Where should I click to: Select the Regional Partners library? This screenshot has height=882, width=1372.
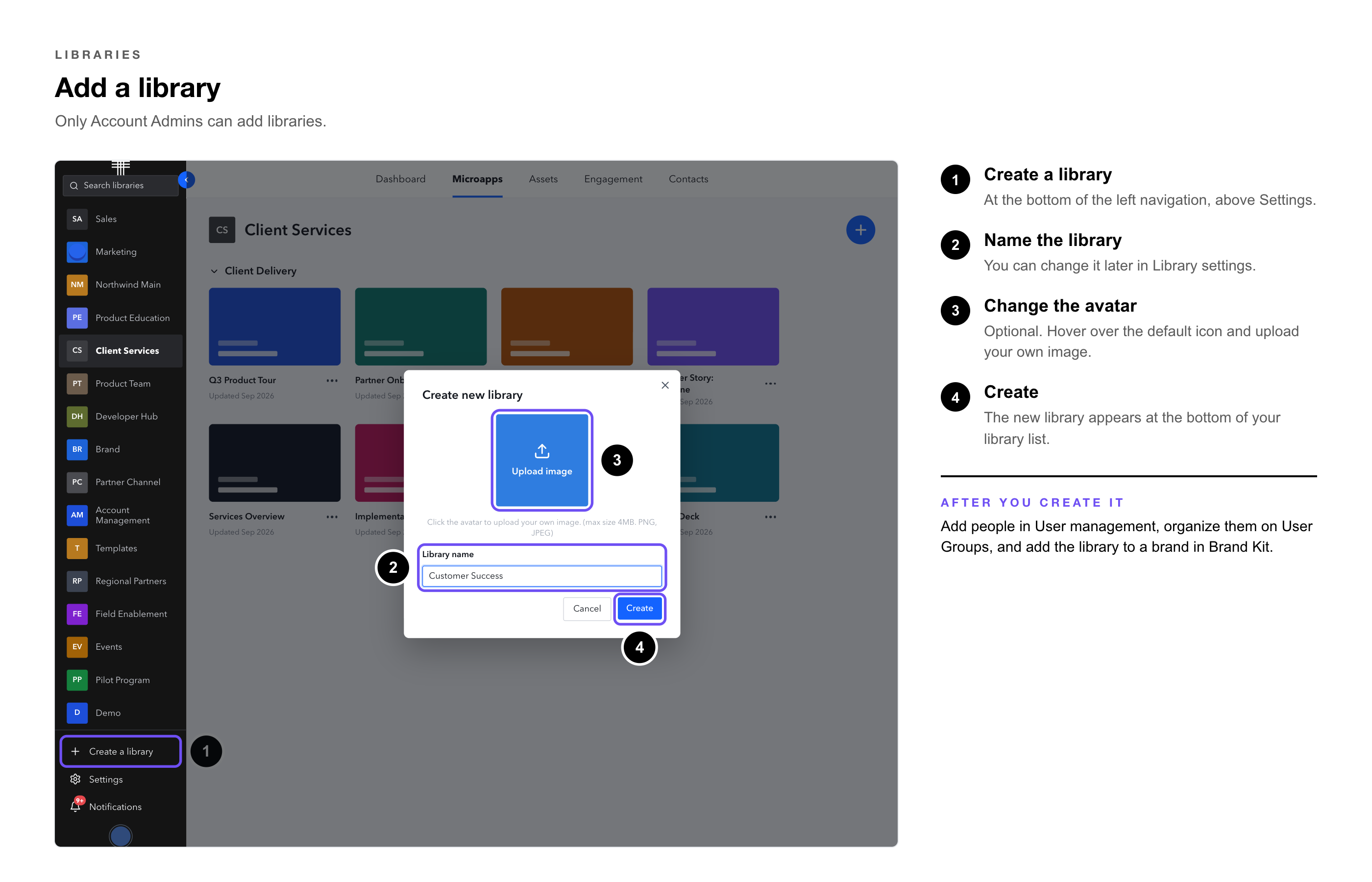point(120,581)
